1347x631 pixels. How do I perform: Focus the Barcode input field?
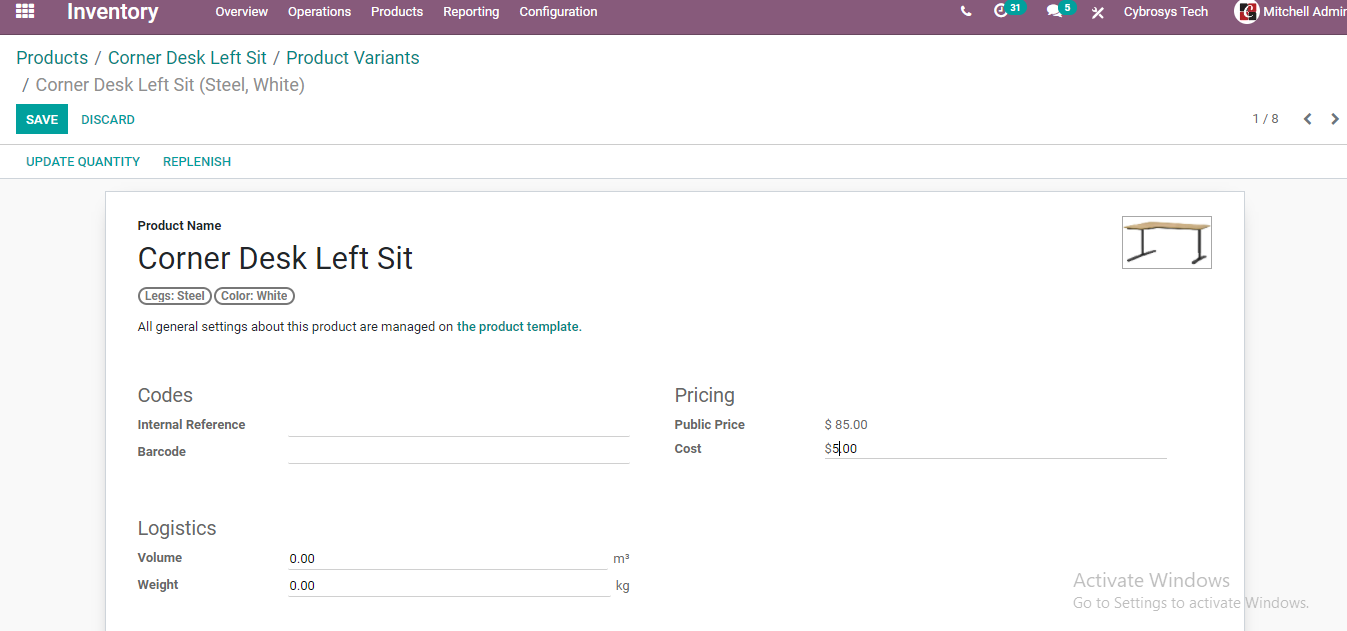[x=458, y=452]
